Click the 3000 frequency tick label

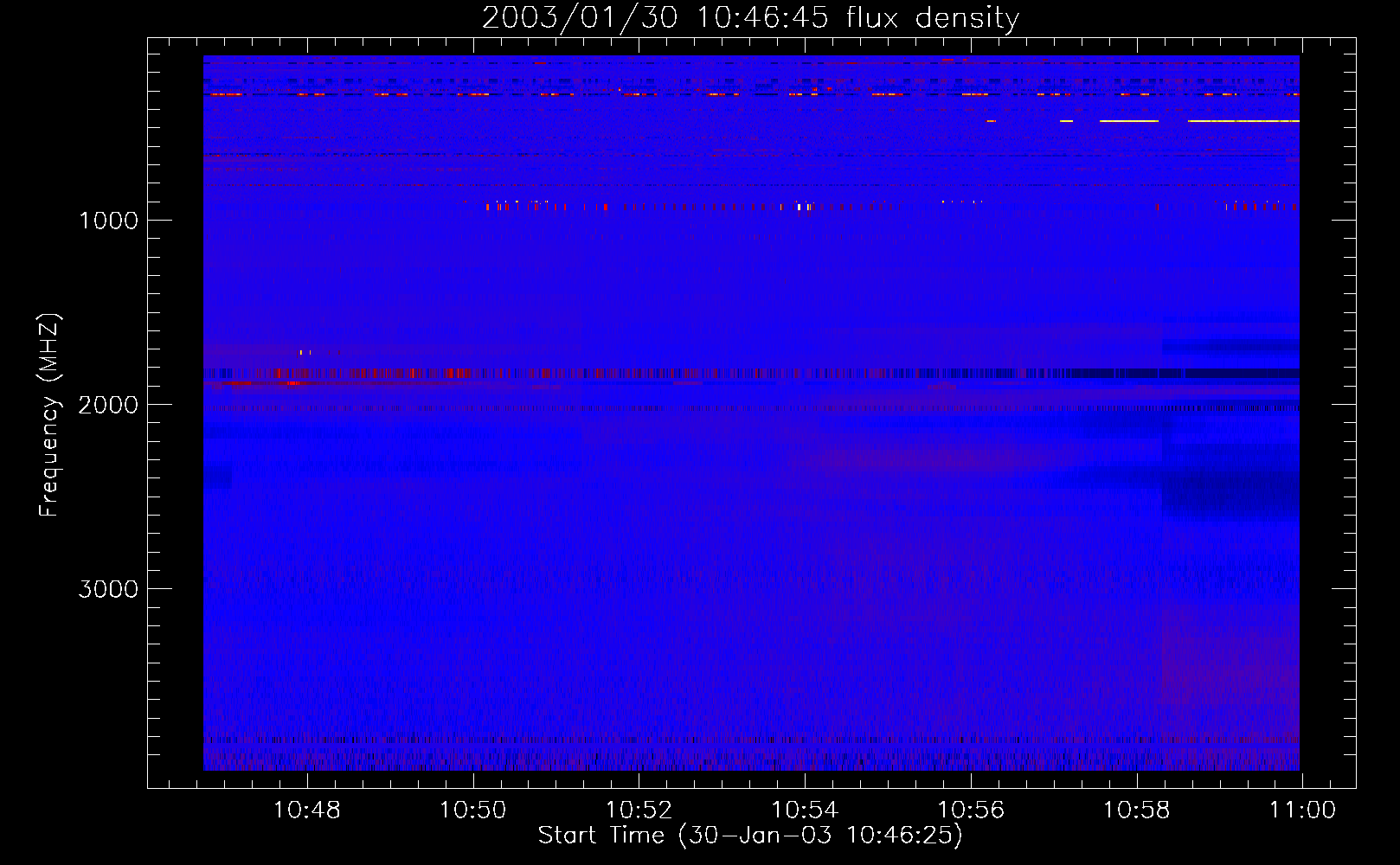coord(108,589)
